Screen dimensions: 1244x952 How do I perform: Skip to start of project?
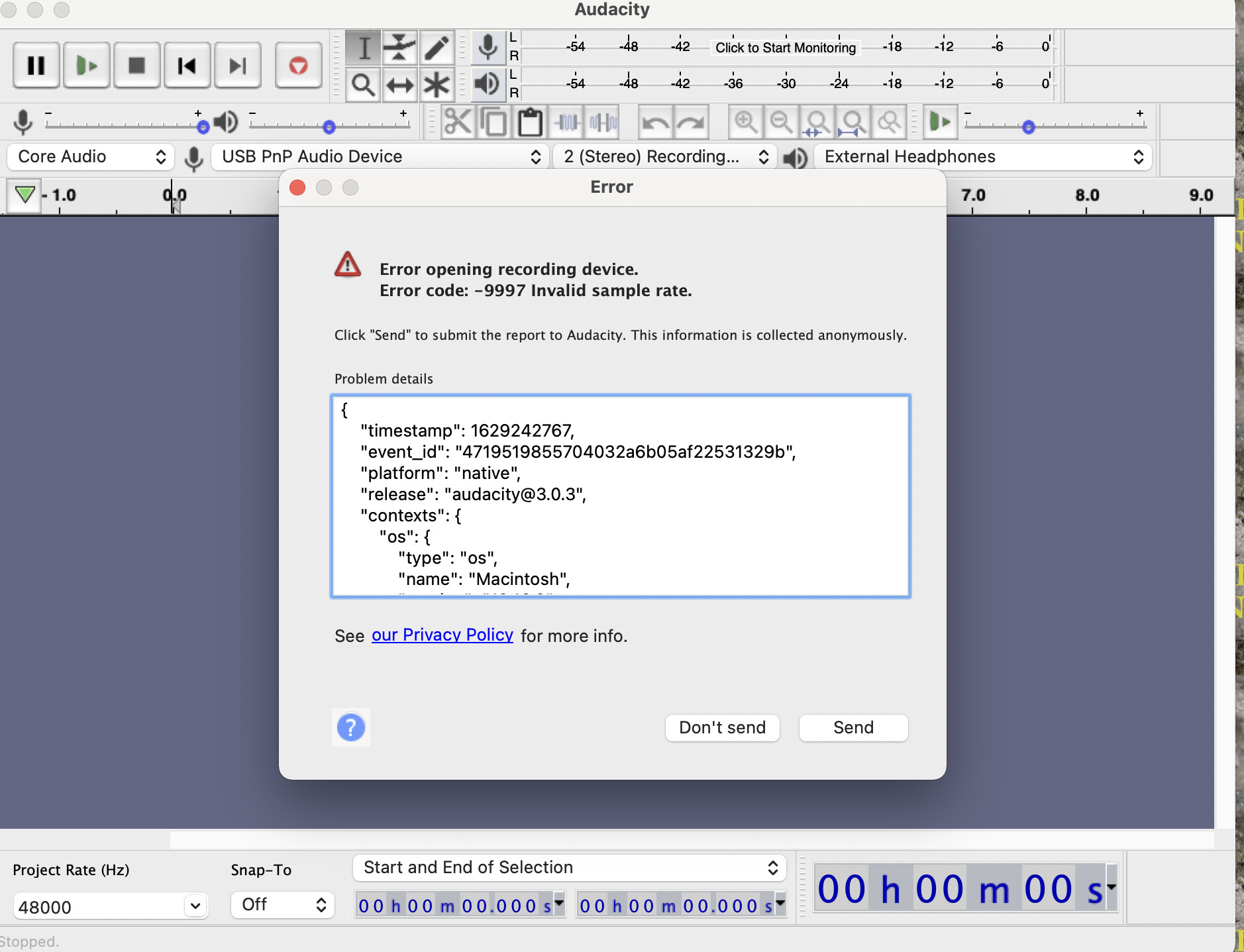187,66
